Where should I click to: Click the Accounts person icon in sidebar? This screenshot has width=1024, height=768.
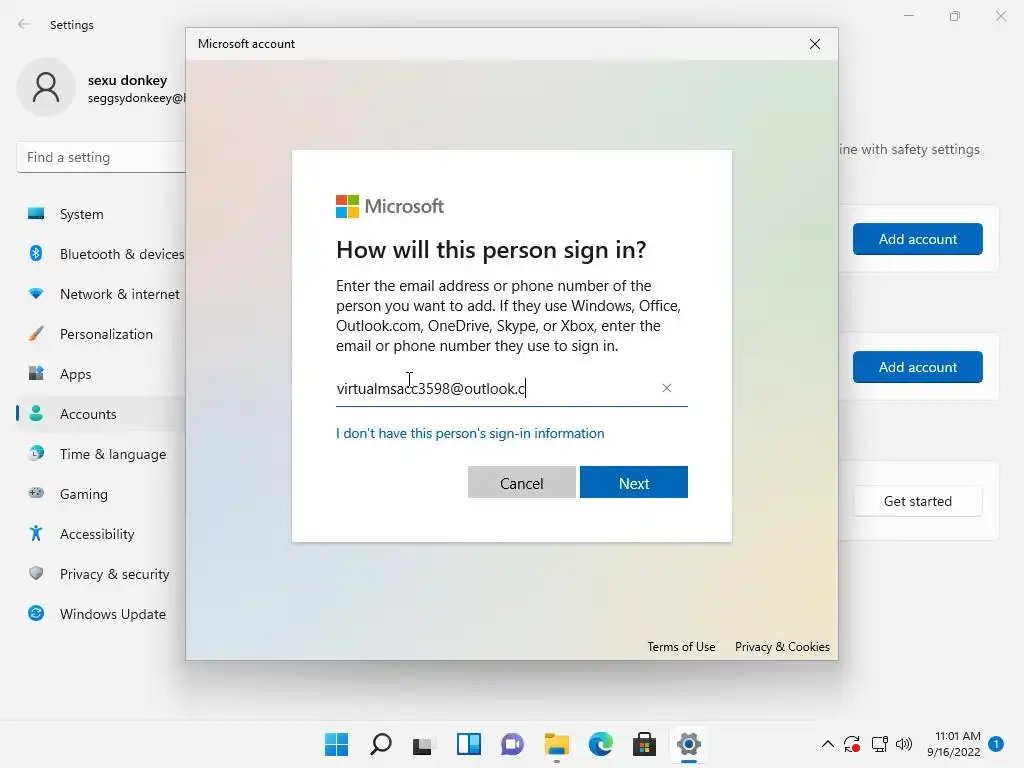pyautogui.click(x=36, y=413)
